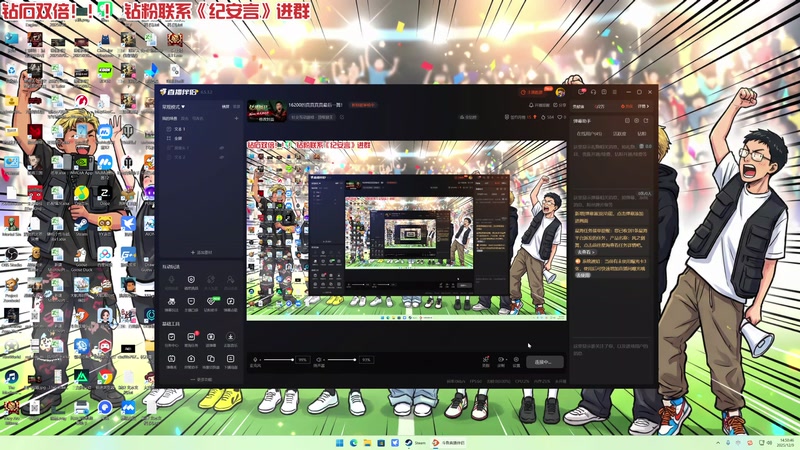The width and height of the screenshot is (800, 450).
Task: Open the first icon in the last tools row
Action: click(x=171, y=359)
